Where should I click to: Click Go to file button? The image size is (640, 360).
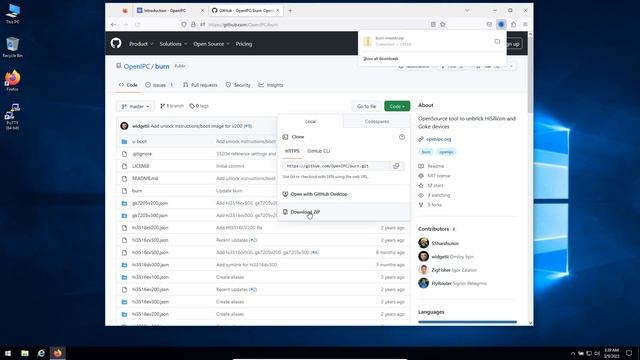(367, 106)
